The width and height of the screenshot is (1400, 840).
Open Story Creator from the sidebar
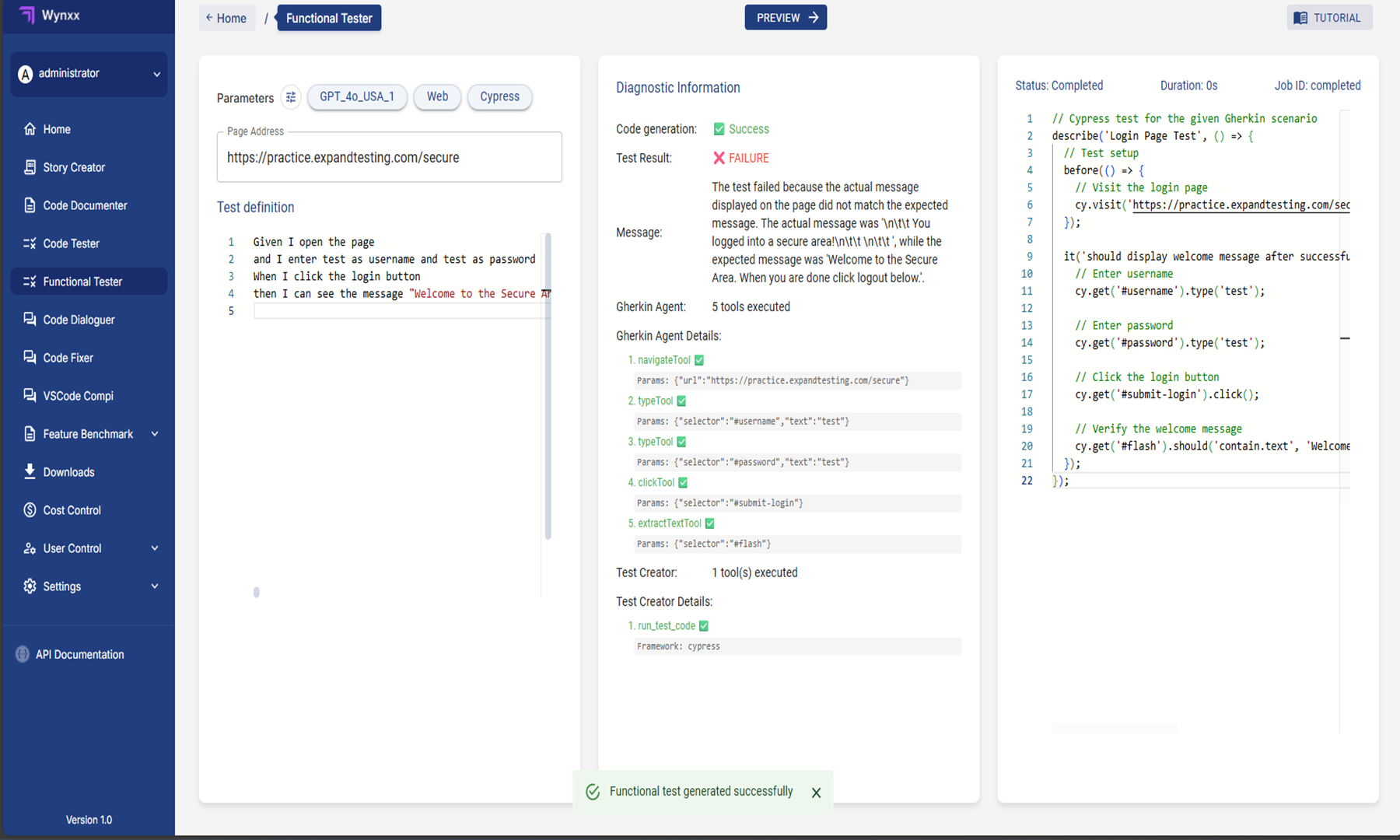tap(73, 167)
